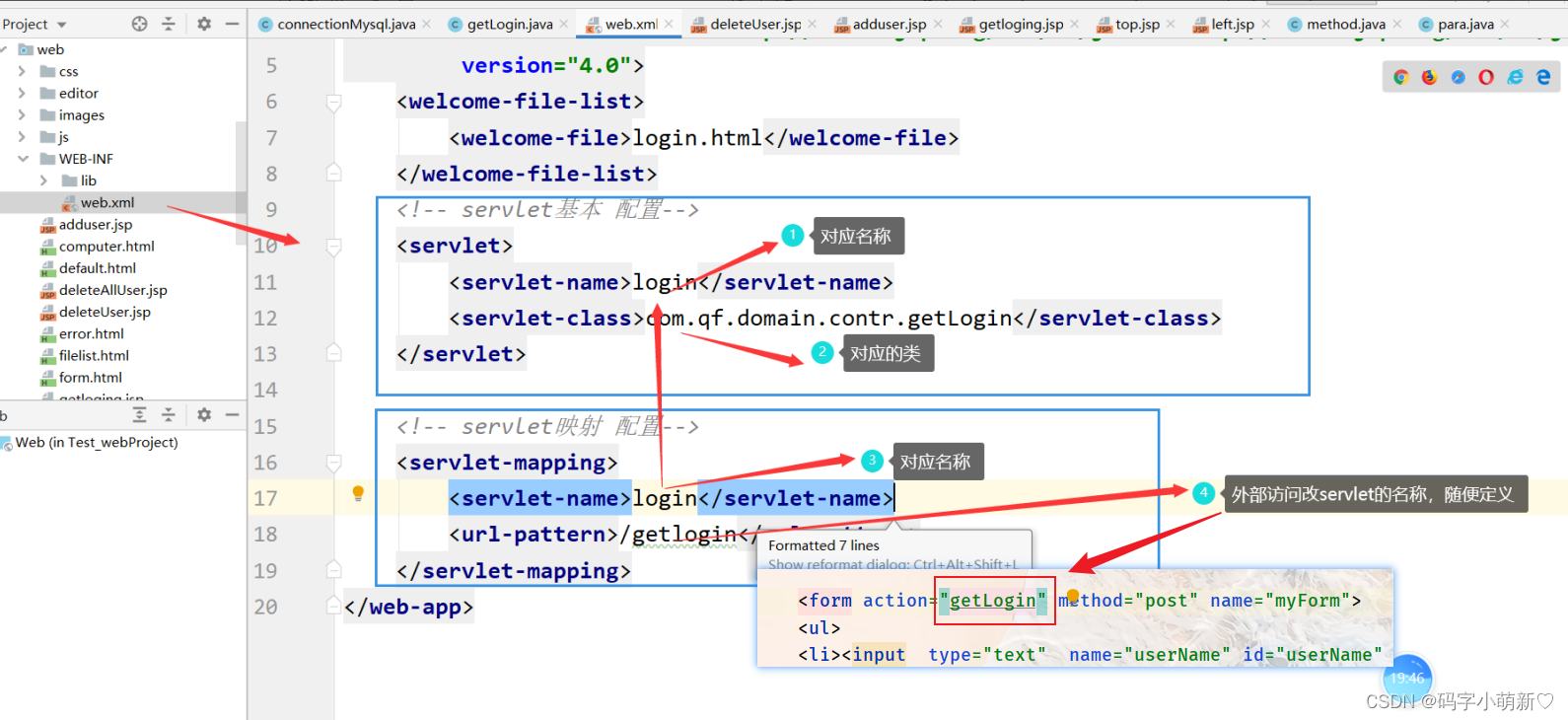Collapse all in the Project panel
The image size is (1568, 720).
pos(169,24)
